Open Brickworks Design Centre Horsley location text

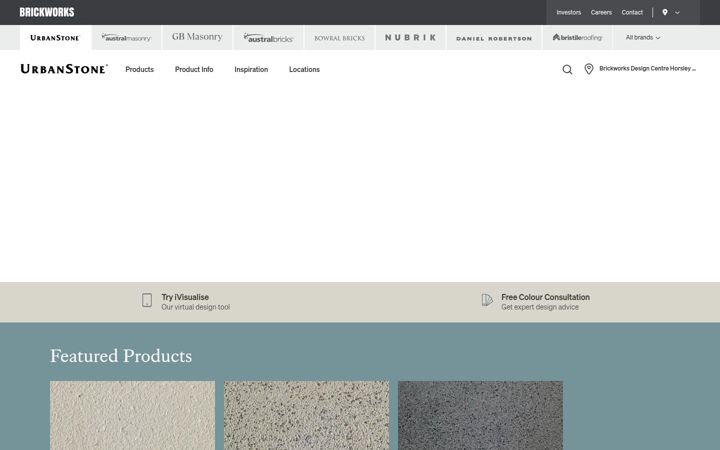click(647, 68)
